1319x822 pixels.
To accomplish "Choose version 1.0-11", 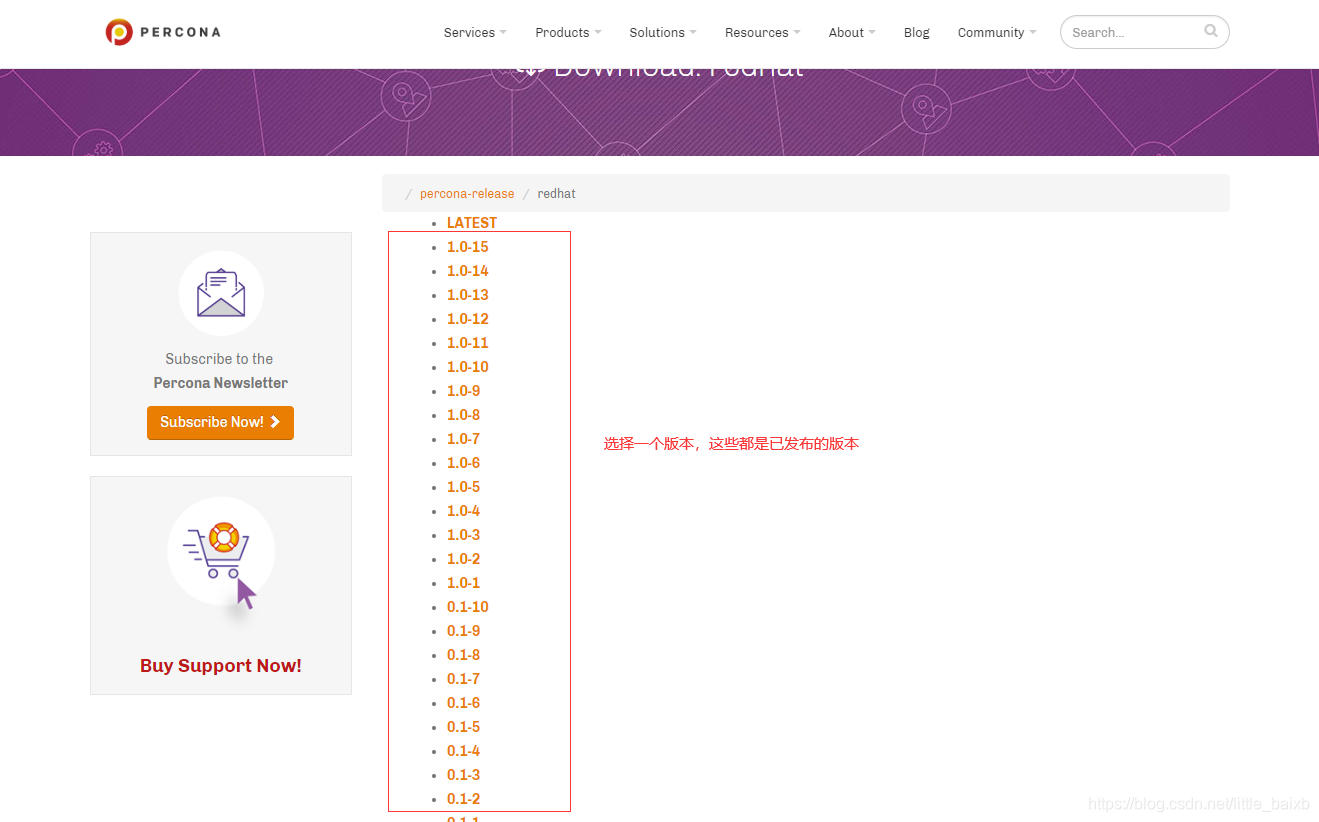I will click(x=468, y=343).
